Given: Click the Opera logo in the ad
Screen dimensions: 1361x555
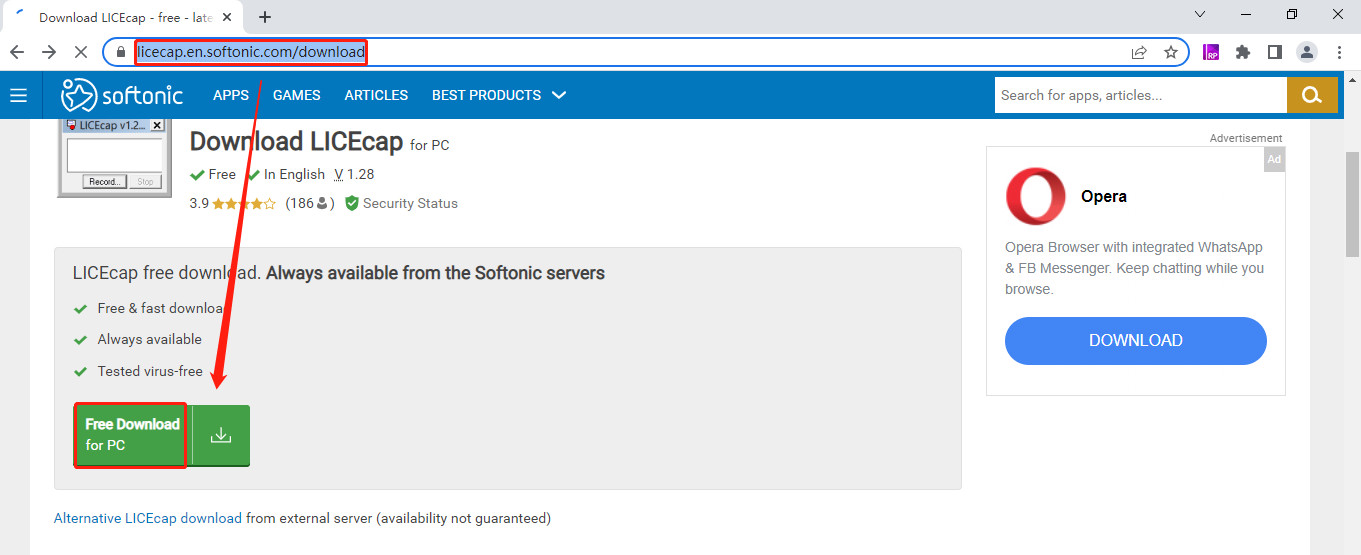Looking at the screenshot, I should (x=1035, y=196).
